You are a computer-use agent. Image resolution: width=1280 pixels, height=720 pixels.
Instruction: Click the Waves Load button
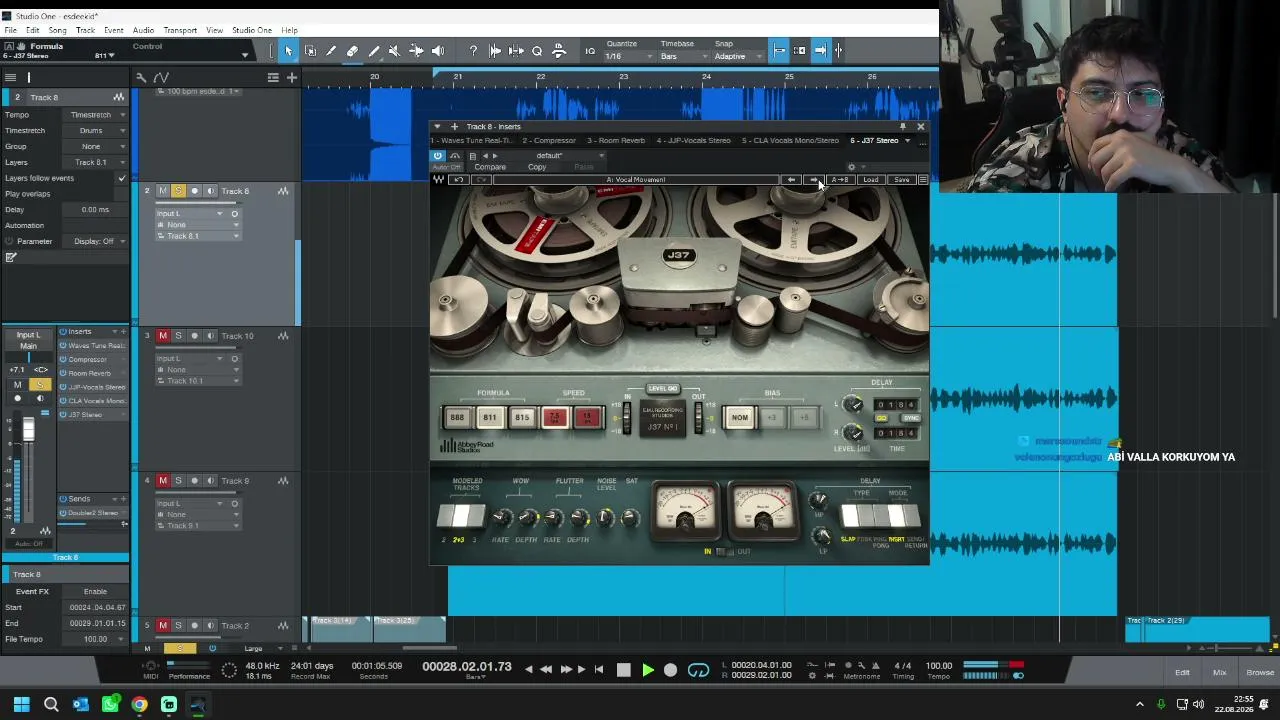click(871, 180)
